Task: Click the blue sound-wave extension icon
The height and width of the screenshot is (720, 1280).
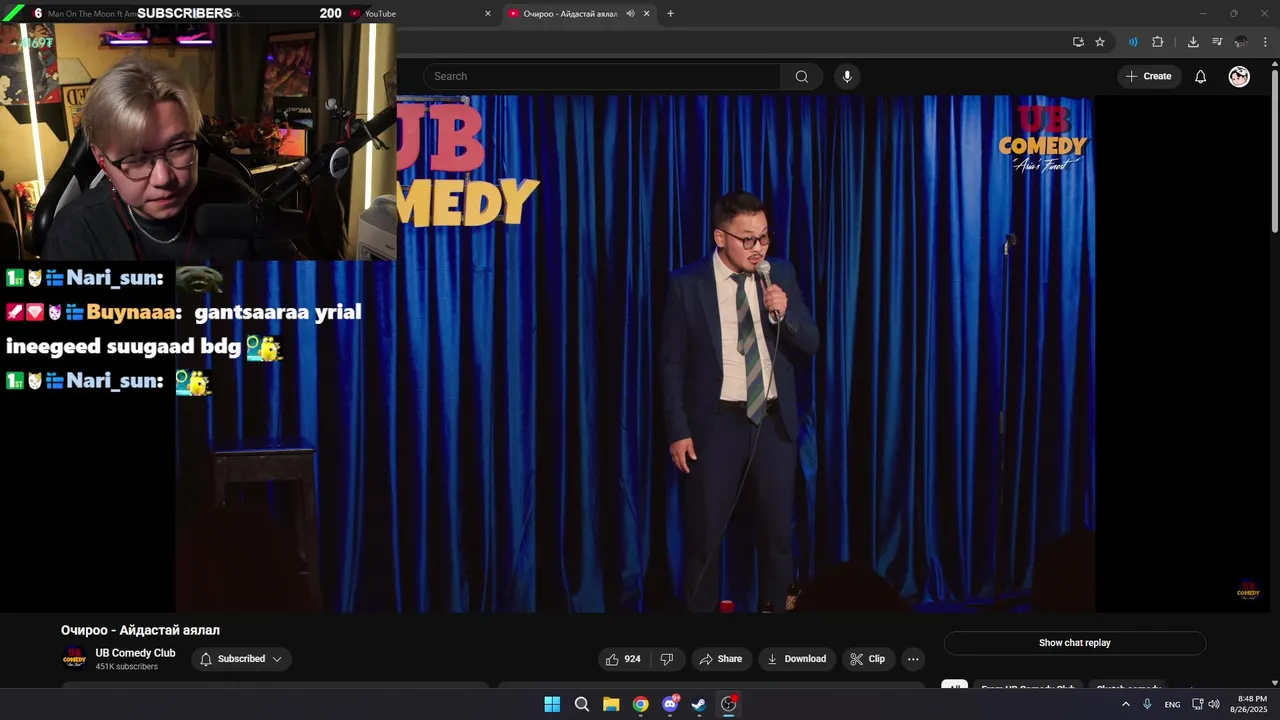Action: 1133,42
